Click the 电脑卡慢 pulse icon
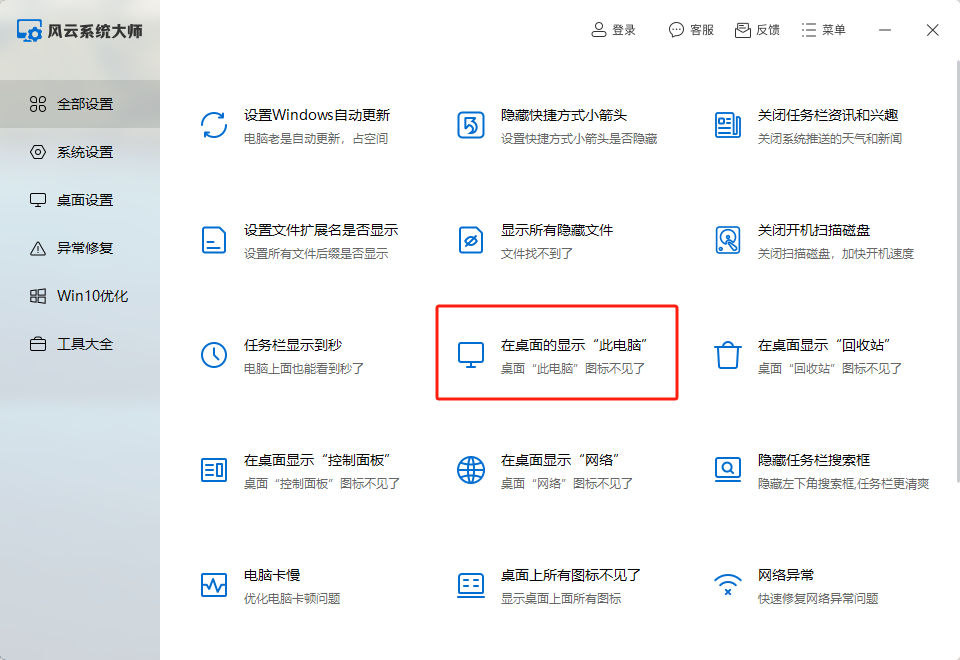The width and height of the screenshot is (960, 660). pos(214,585)
